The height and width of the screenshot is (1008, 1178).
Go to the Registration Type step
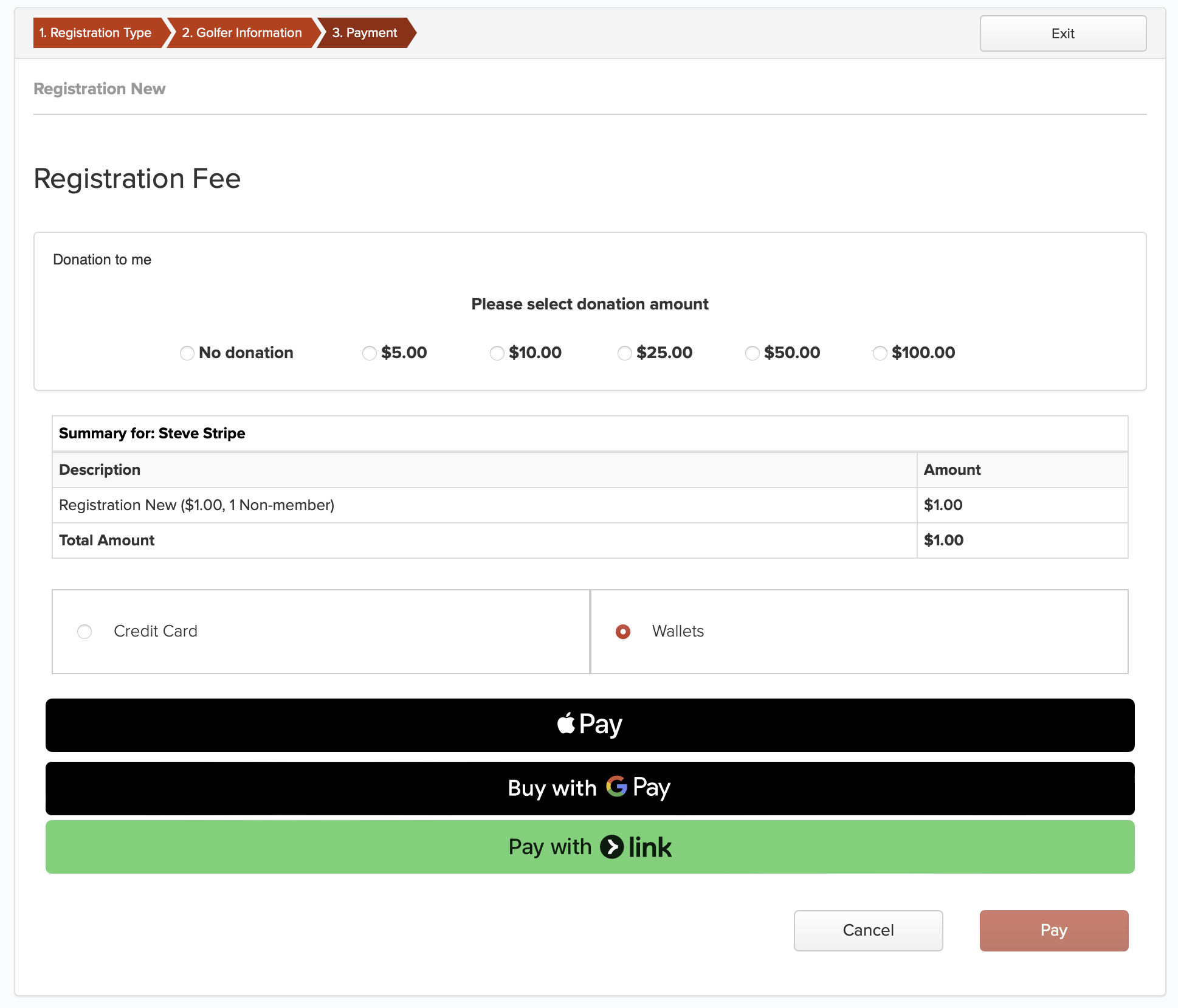pyautogui.click(x=95, y=33)
